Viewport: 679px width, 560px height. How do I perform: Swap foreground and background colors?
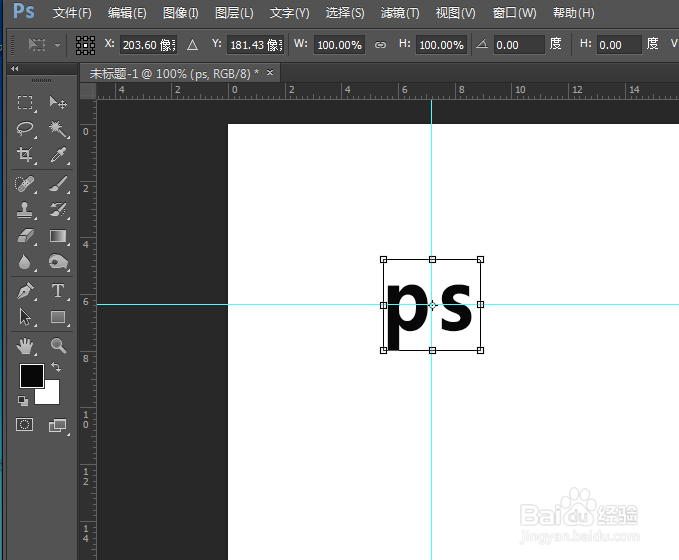[56, 367]
